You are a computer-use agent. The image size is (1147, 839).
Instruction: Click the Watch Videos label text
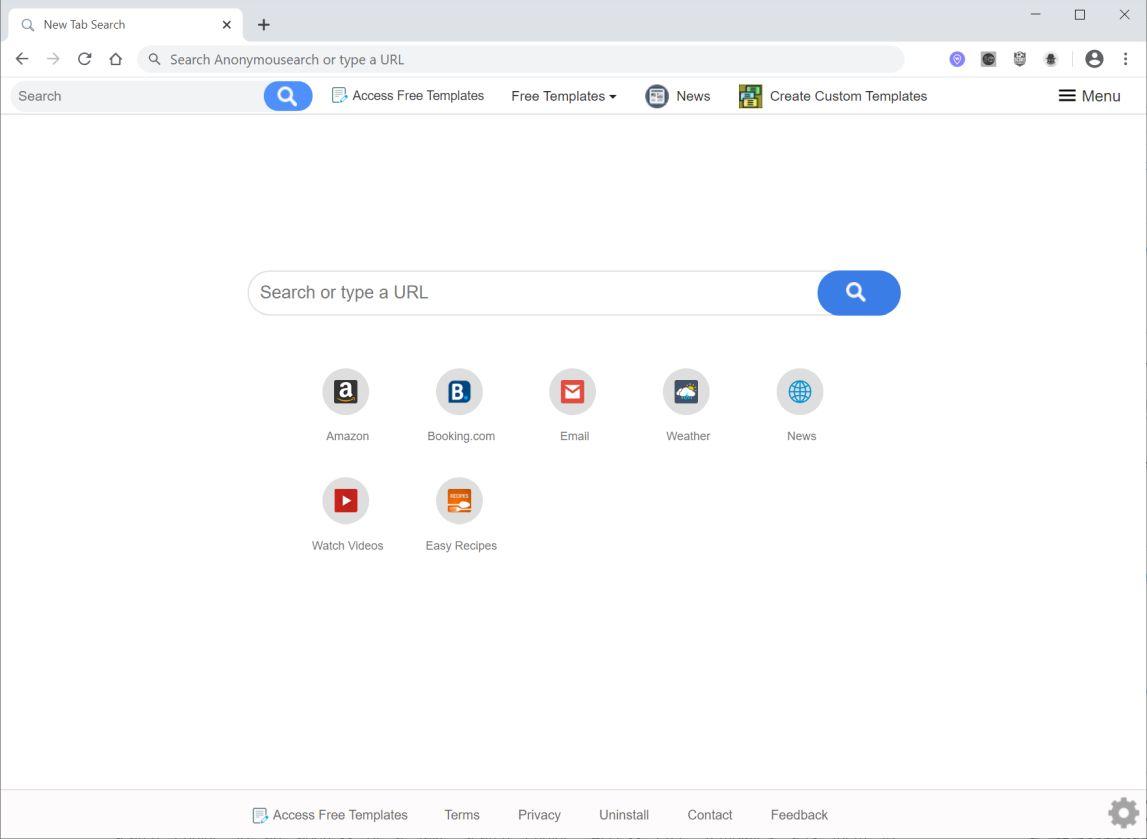347,546
